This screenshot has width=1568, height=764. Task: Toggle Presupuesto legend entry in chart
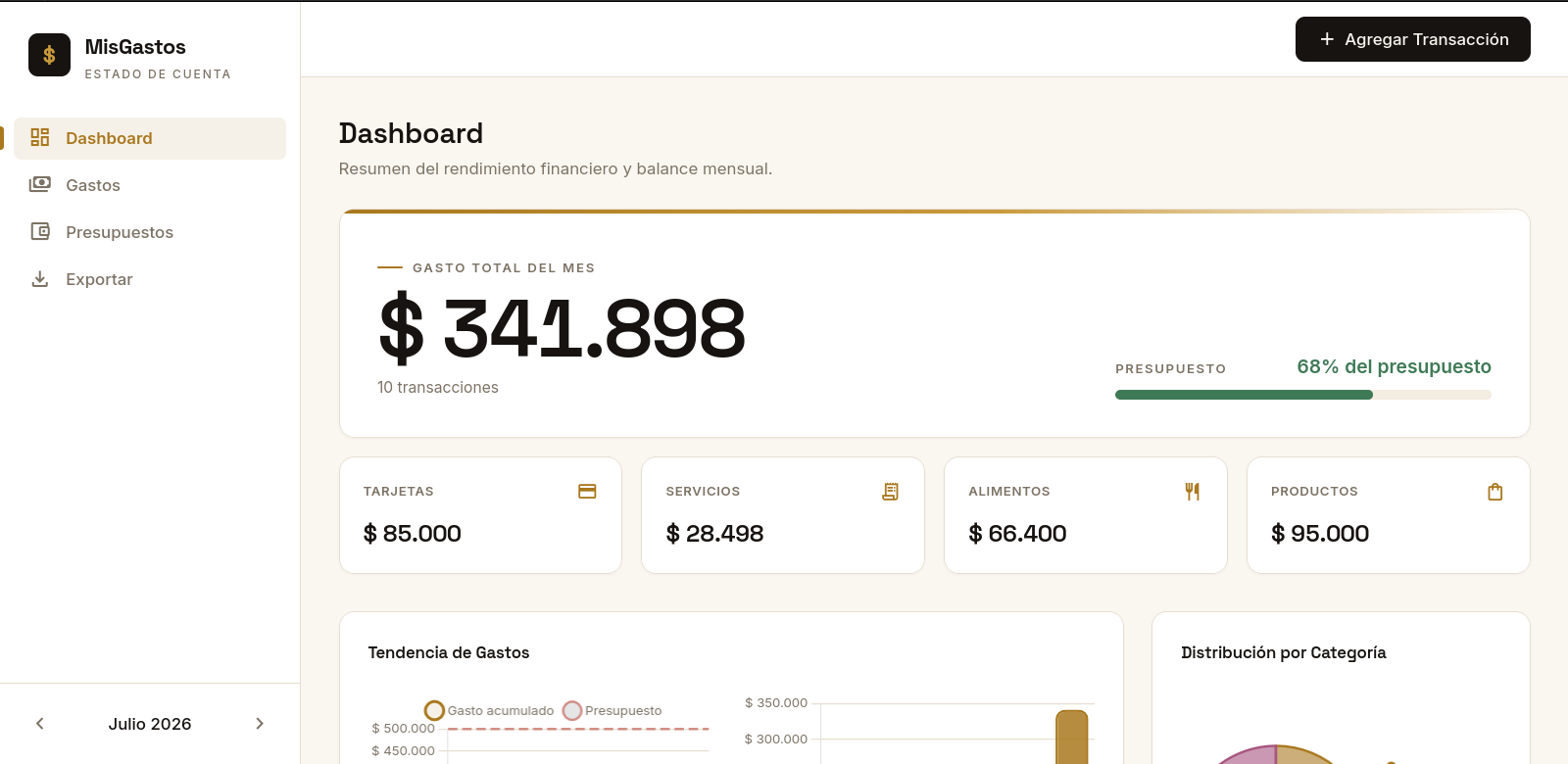point(612,710)
